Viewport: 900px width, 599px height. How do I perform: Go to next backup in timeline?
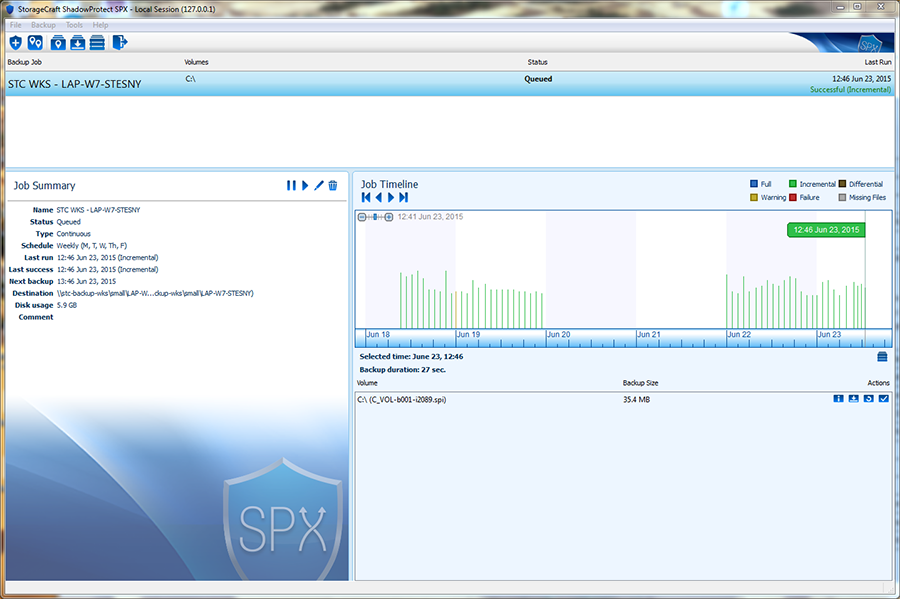coord(391,197)
